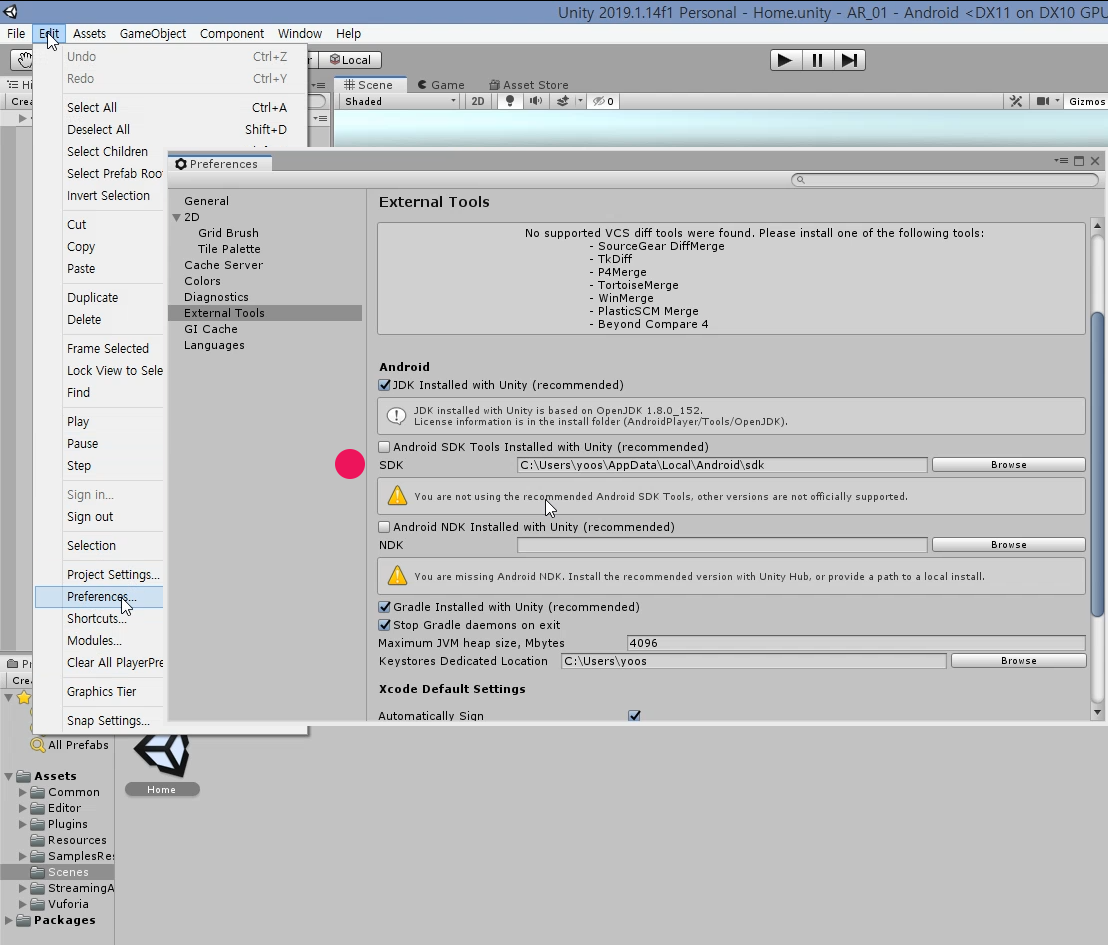Toggle the Local handle rotation button

350,60
